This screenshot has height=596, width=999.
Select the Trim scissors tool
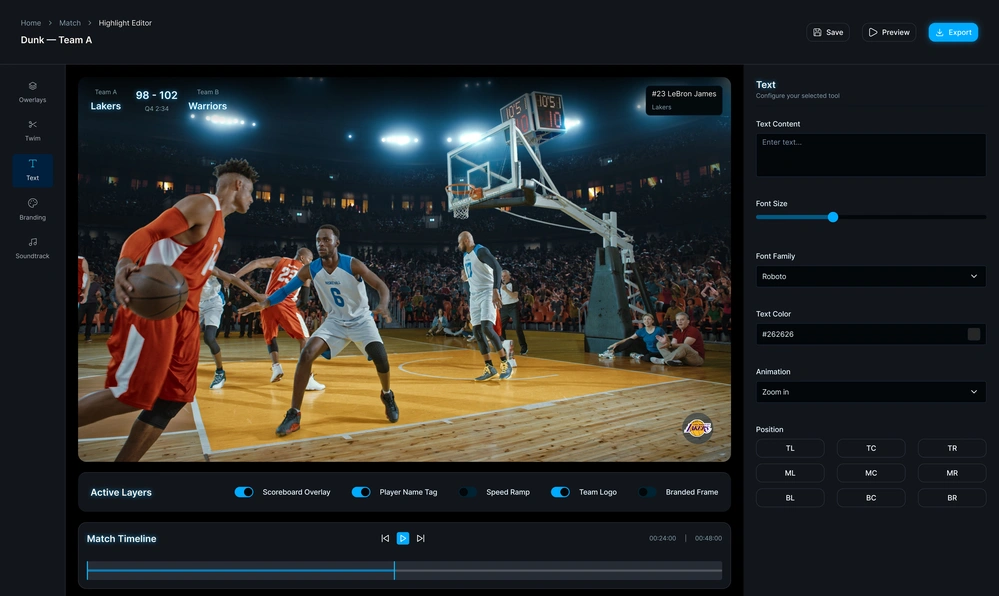[32, 125]
